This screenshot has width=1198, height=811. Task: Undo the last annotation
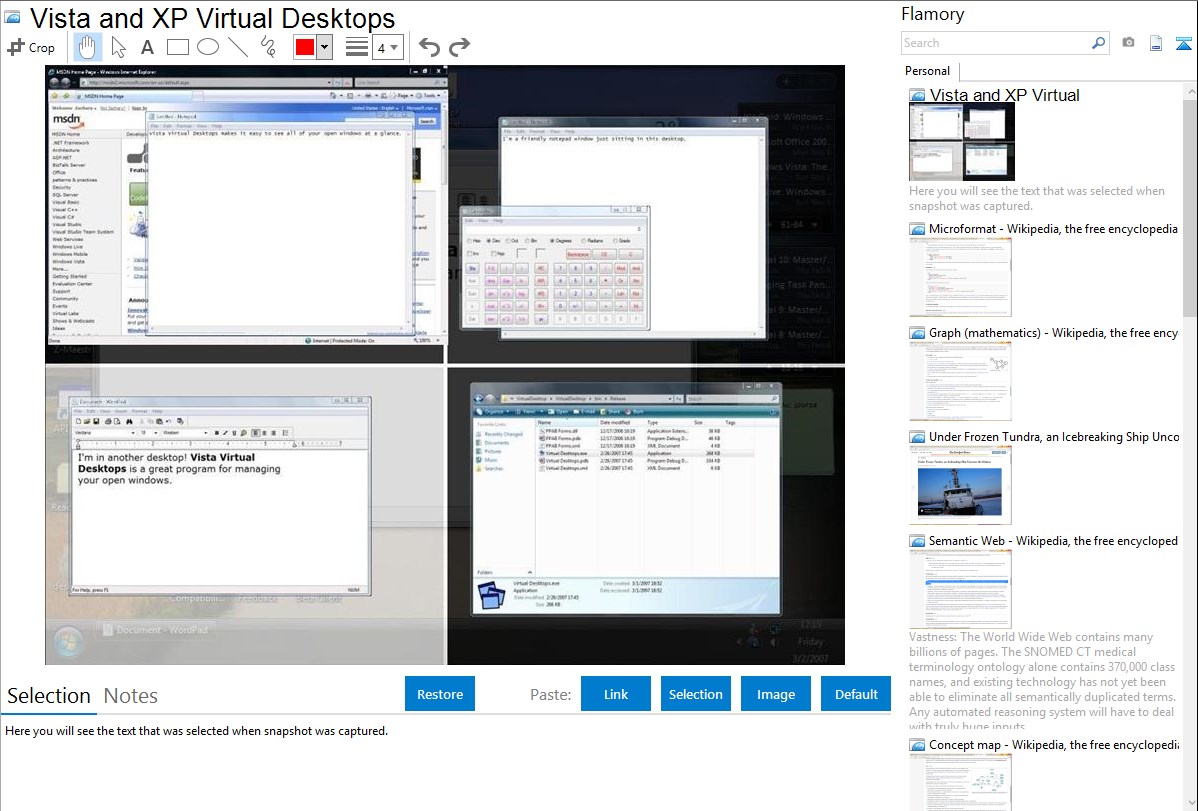coord(429,47)
